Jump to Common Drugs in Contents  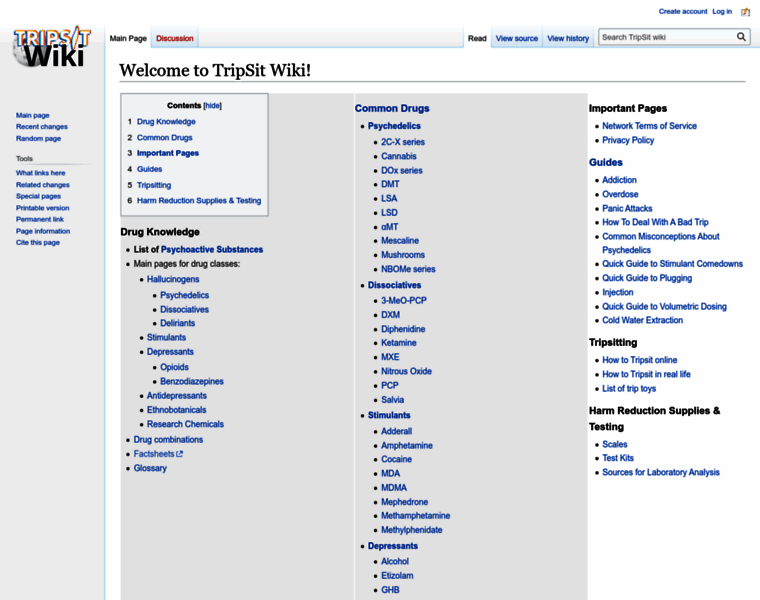(164, 138)
